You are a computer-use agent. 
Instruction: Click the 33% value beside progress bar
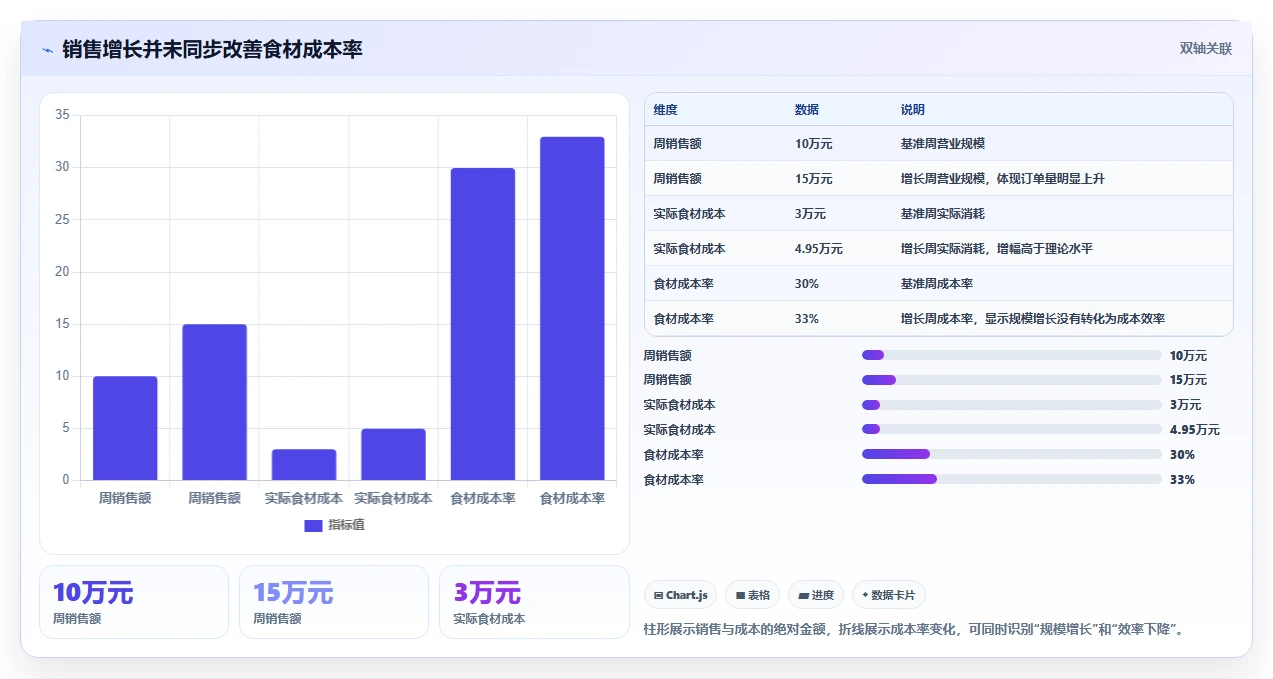1182,480
